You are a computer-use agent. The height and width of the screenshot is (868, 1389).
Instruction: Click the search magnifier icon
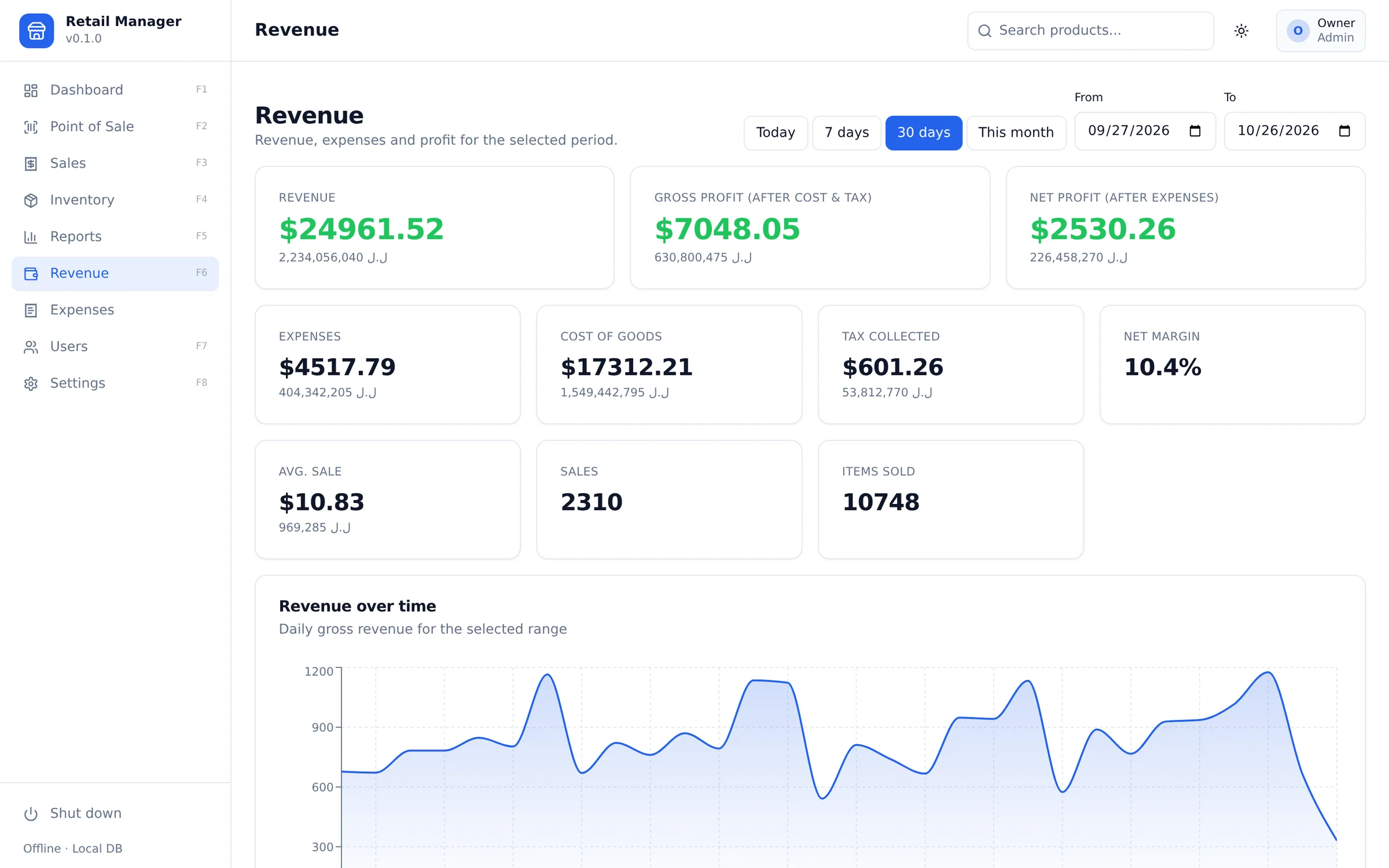pos(984,31)
